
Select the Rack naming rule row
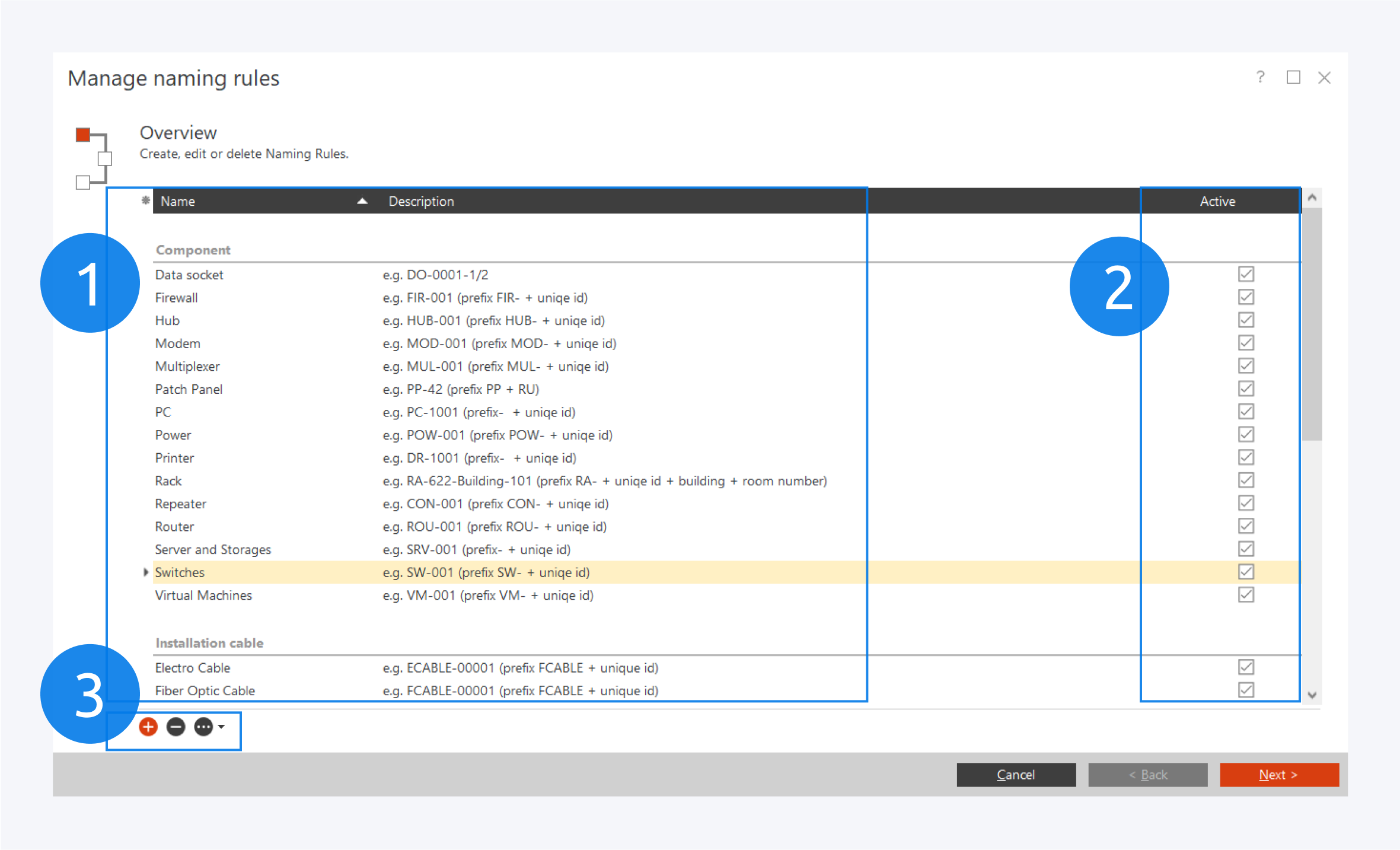pos(168,481)
